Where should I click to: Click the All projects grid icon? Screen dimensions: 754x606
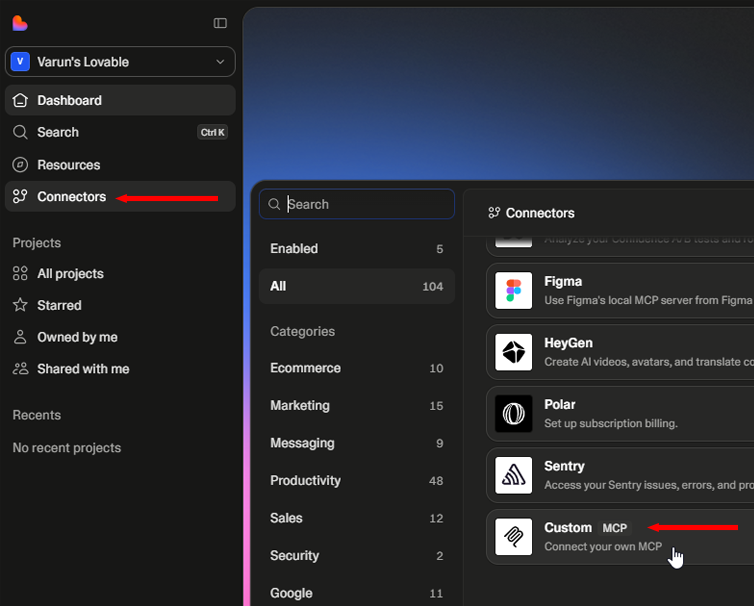(20, 273)
